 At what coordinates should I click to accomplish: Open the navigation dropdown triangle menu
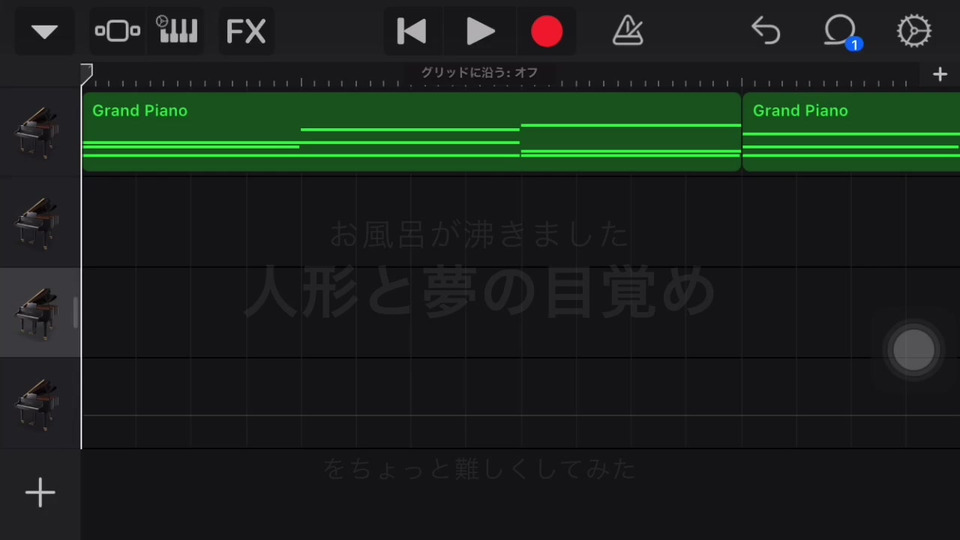tap(45, 31)
